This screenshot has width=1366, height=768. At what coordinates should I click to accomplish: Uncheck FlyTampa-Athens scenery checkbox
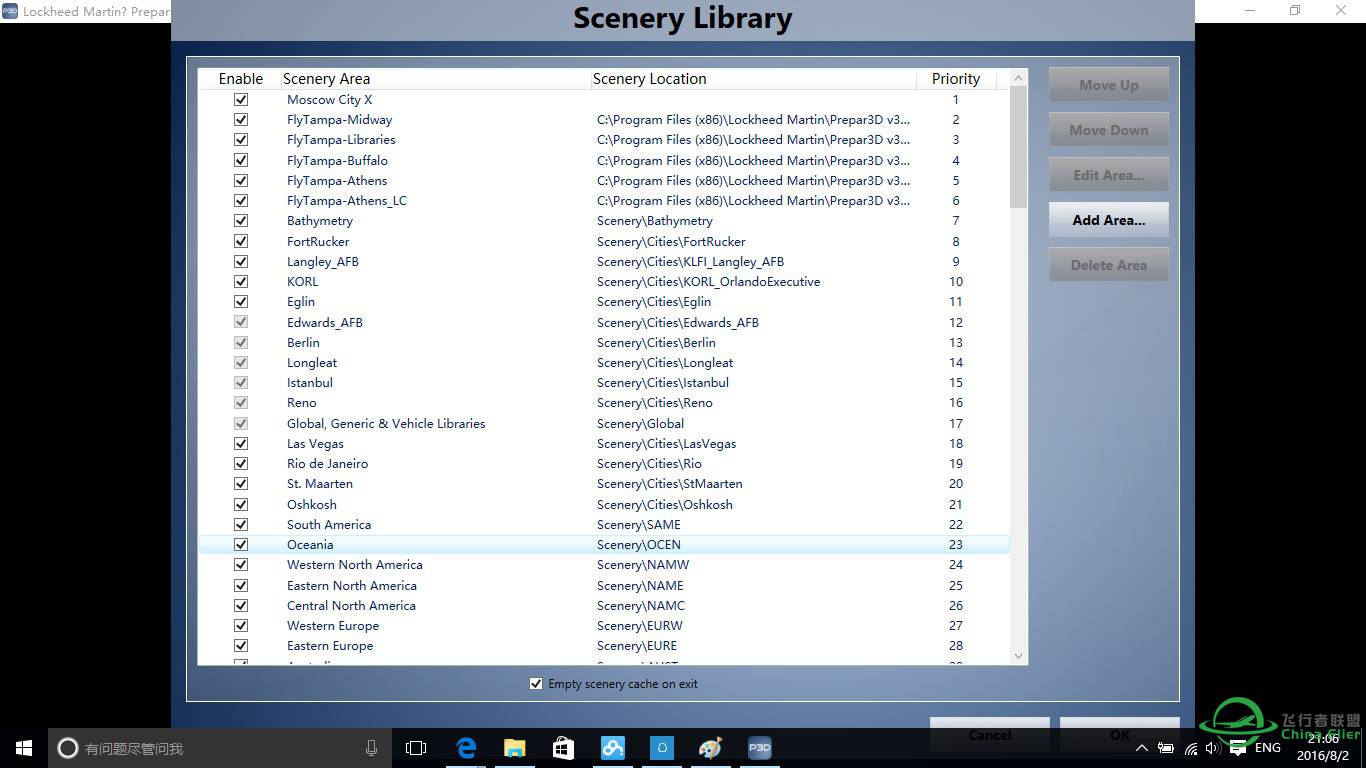pyautogui.click(x=241, y=180)
